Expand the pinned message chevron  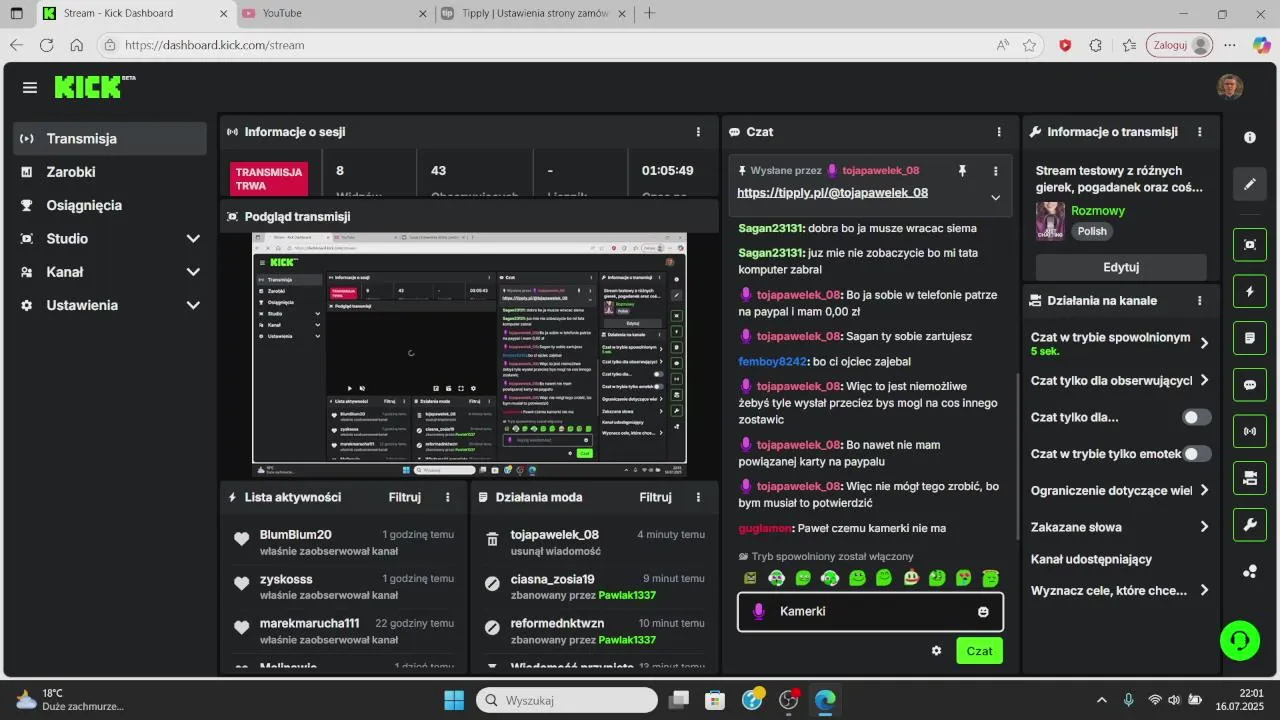(995, 198)
